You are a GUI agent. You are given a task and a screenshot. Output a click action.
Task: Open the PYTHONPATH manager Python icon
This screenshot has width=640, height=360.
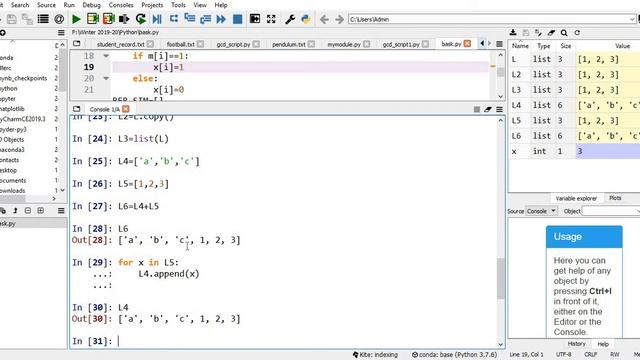point(306,19)
